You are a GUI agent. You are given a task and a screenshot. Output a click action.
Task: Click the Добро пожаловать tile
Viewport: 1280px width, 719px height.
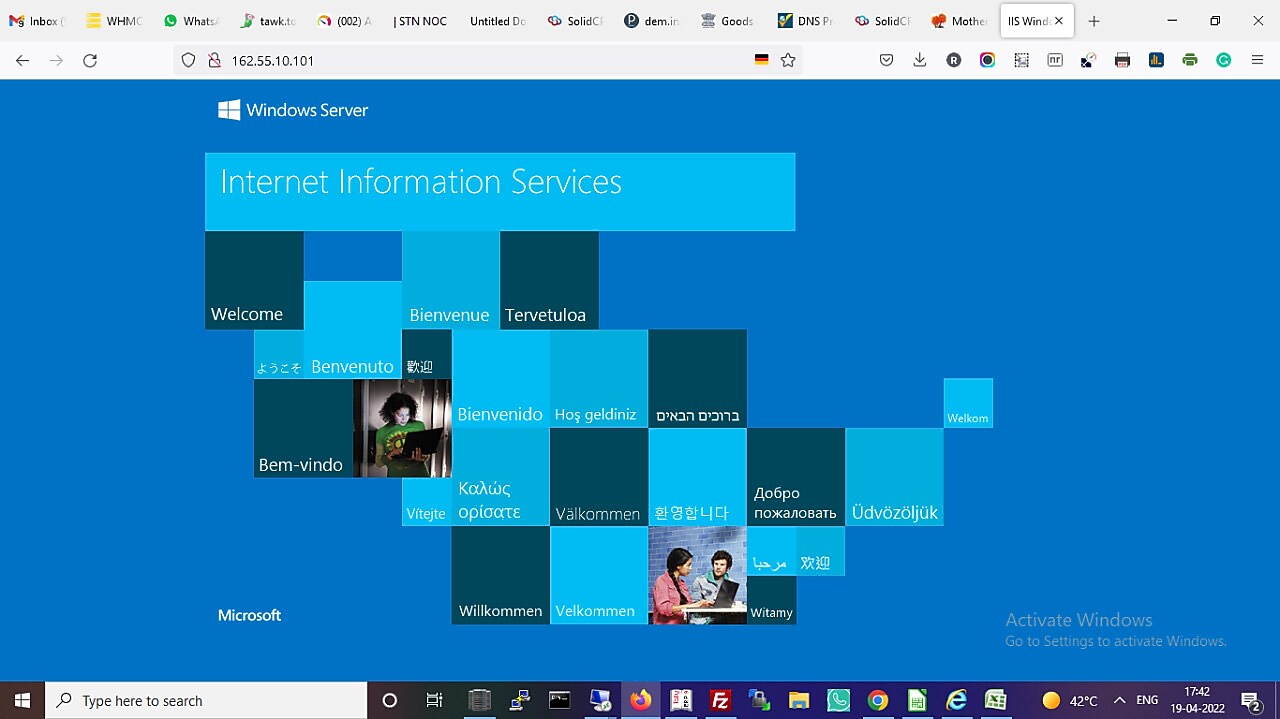point(795,477)
